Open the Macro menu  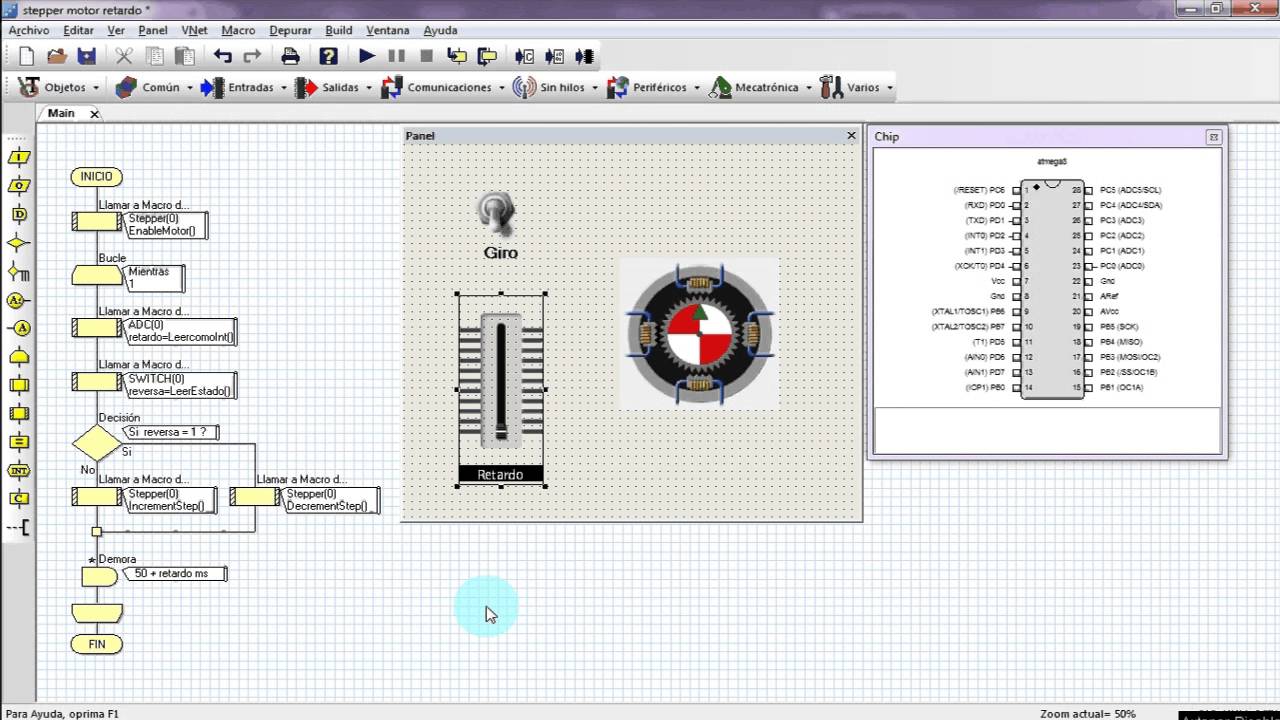coord(238,31)
